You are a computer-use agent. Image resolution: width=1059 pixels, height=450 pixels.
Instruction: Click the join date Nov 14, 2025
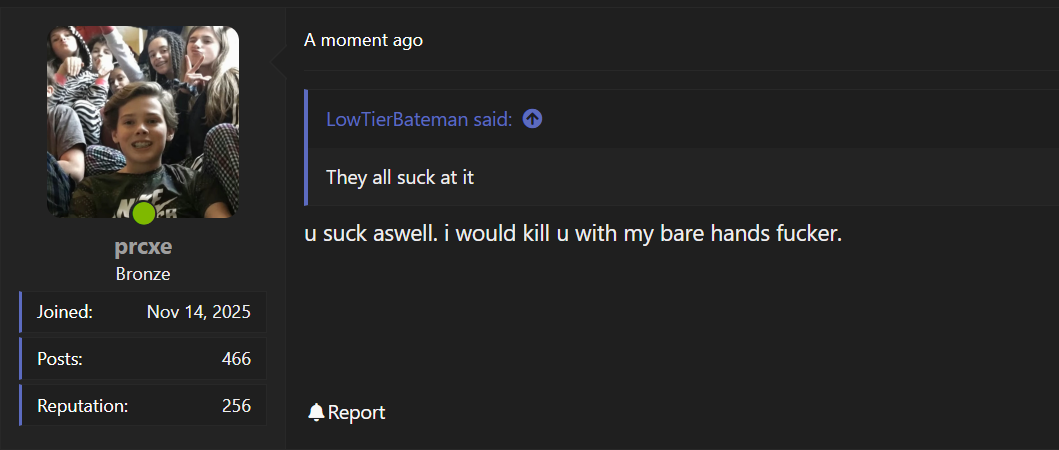199,311
